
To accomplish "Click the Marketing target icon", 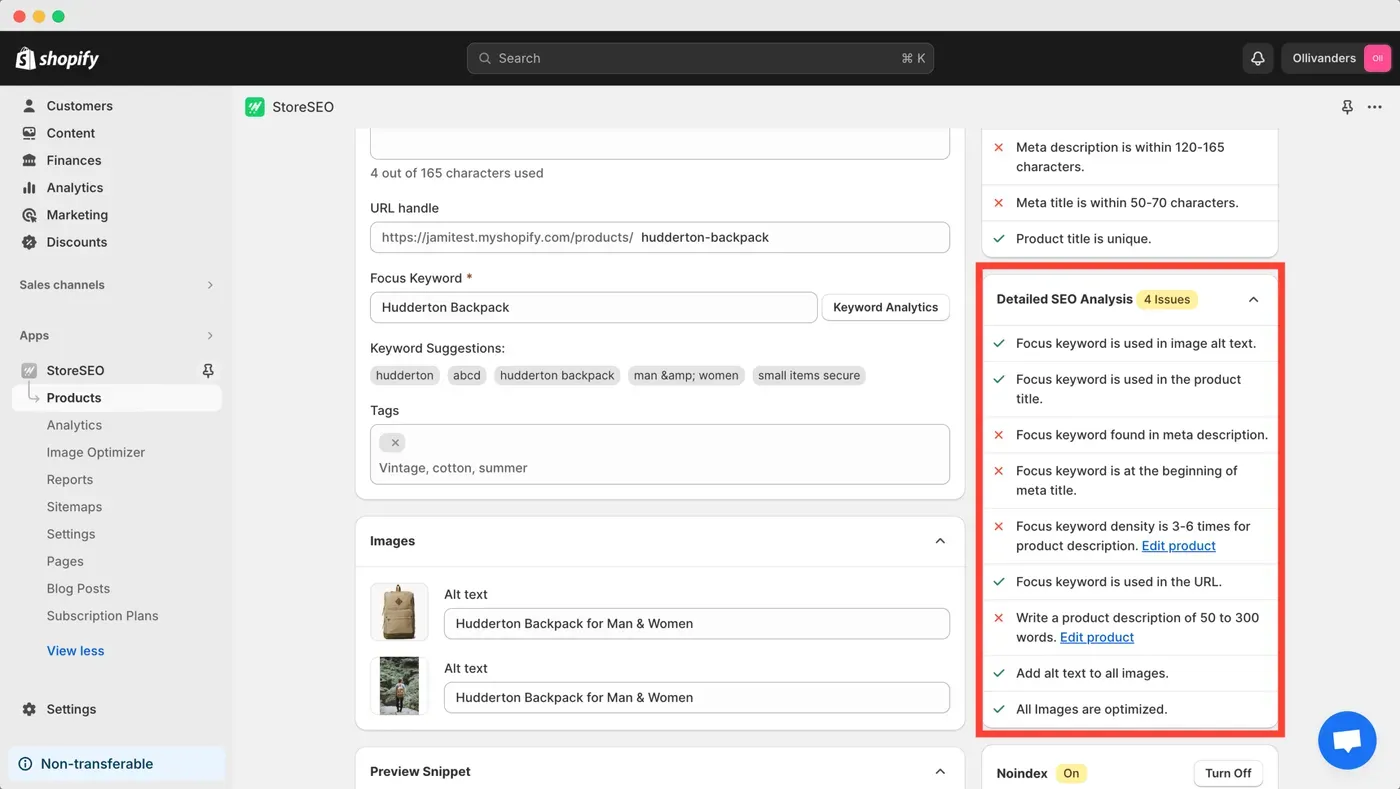I will 29,215.
